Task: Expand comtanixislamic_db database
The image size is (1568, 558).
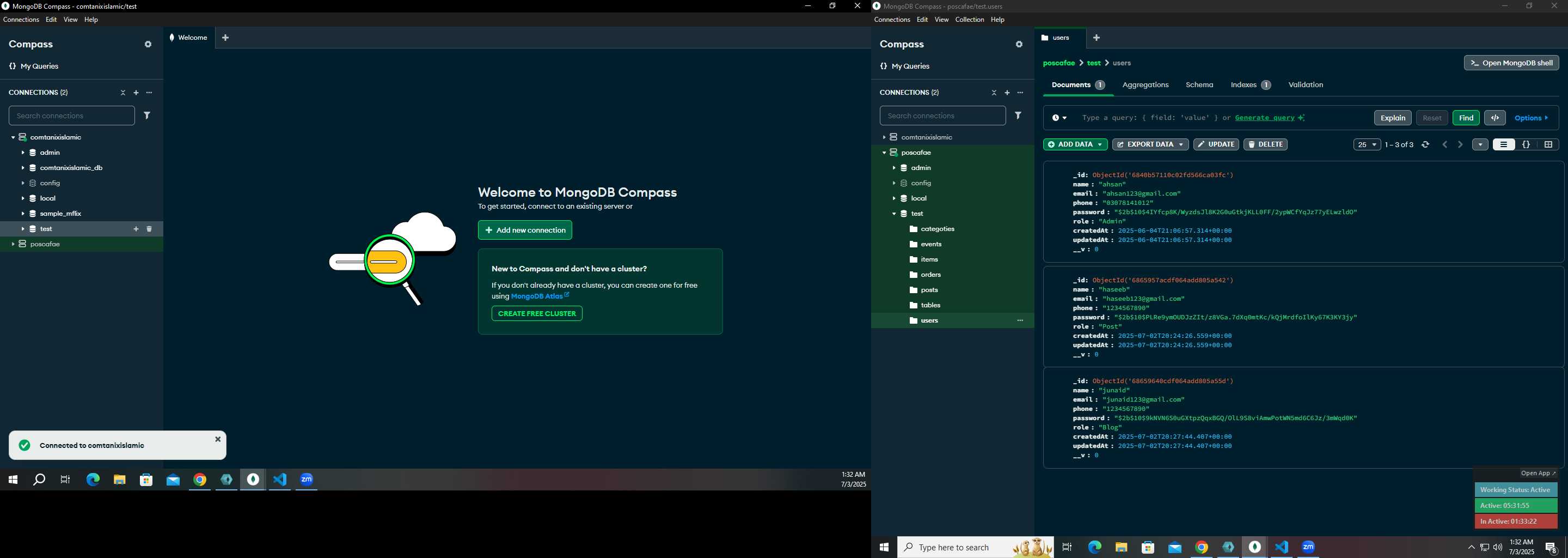Action: (x=22, y=168)
